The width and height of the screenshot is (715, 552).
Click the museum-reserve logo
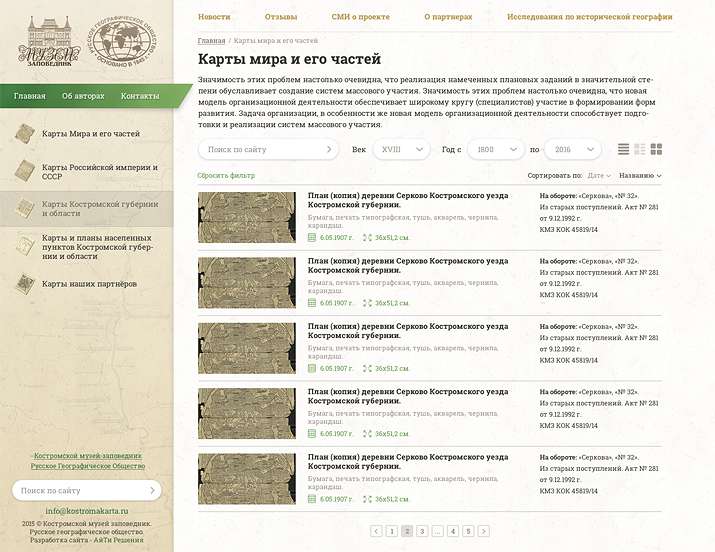(x=49, y=41)
